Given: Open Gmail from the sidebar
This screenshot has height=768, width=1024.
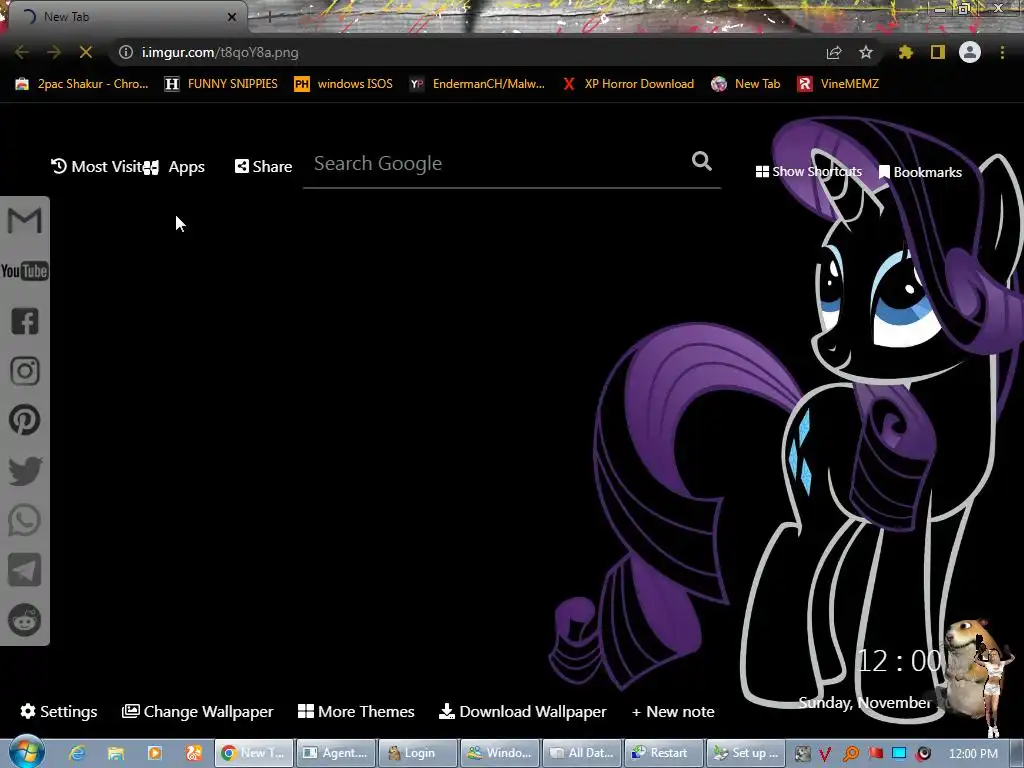Looking at the screenshot, I should coord(24,221).
